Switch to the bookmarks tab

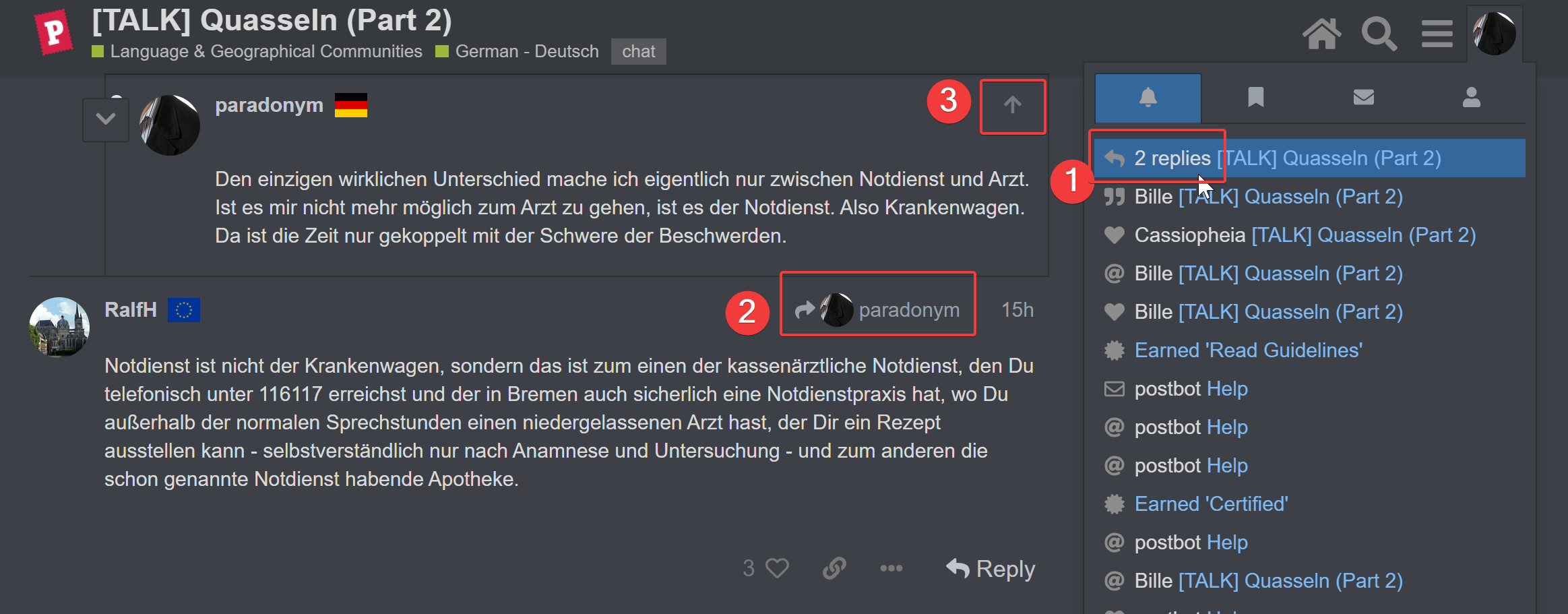point(1255,98)
